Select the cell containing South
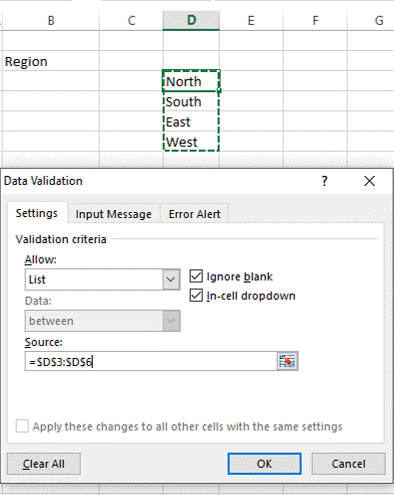 point(191,101)
